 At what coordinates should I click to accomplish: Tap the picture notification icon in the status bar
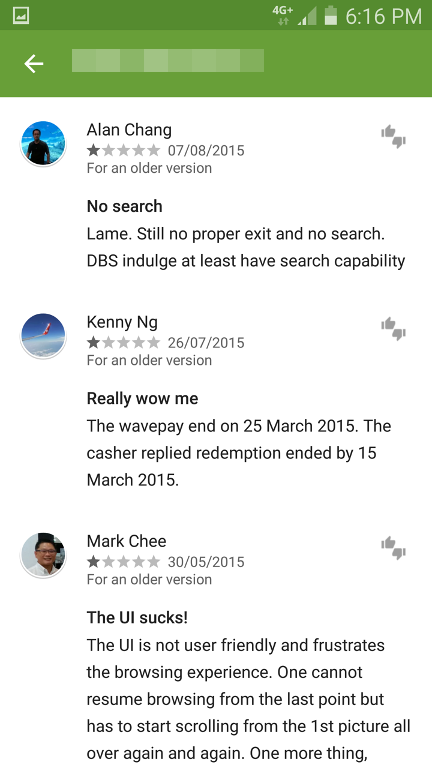tap(21, 16)
